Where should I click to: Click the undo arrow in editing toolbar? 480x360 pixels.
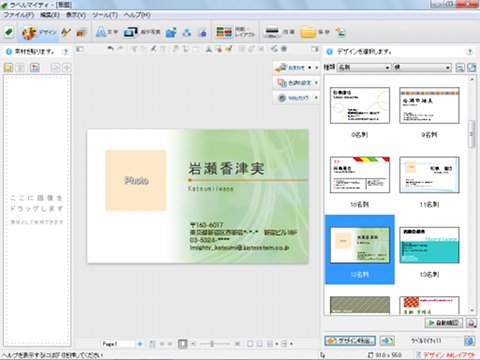(x=110, y=49)
